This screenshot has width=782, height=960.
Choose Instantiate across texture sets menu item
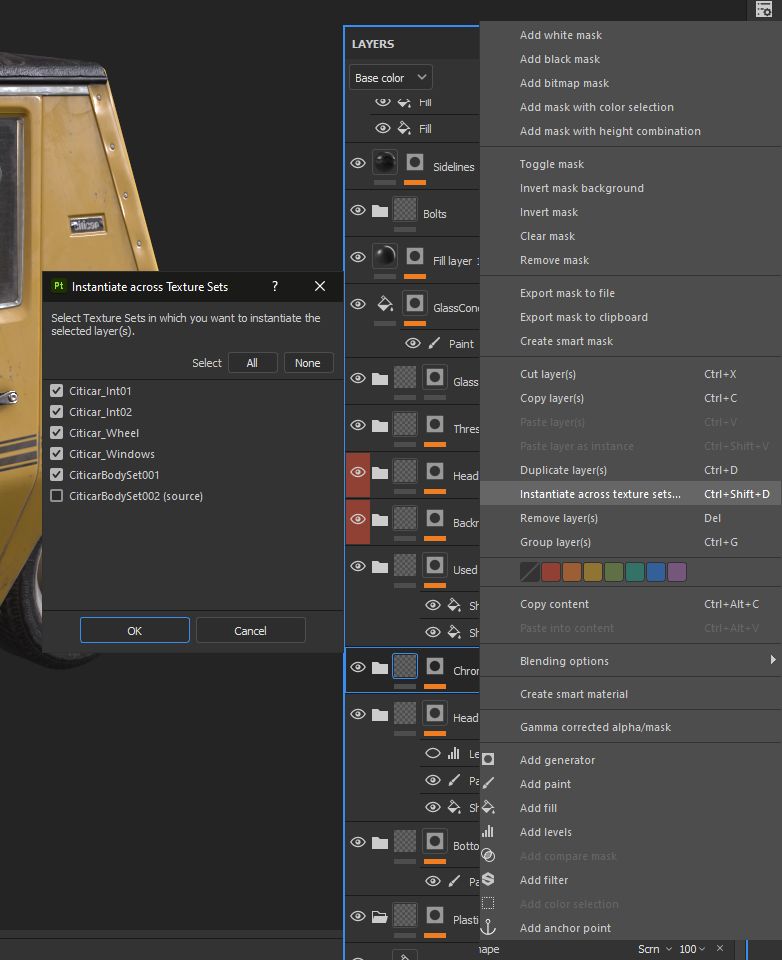point(600,494)
